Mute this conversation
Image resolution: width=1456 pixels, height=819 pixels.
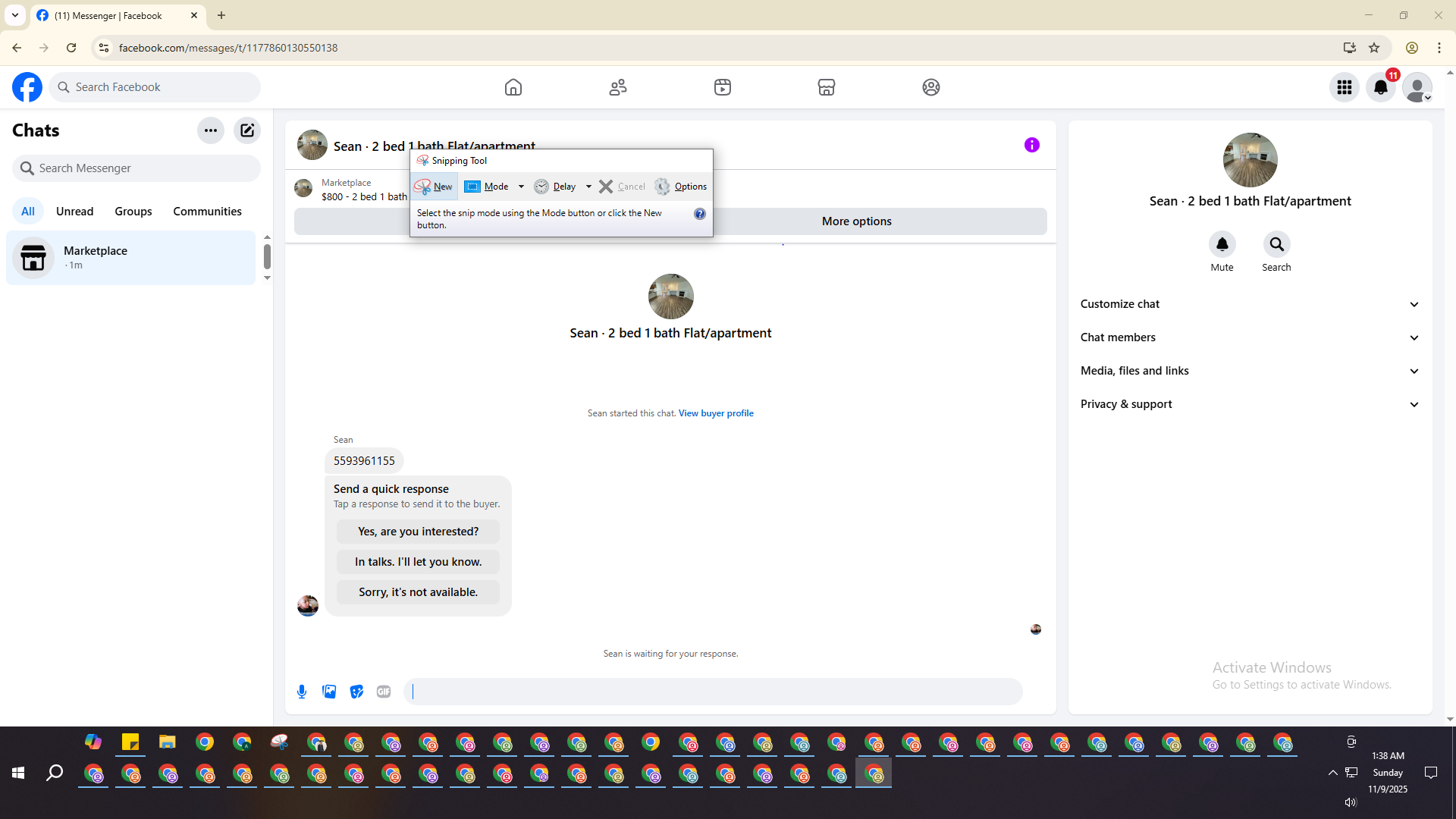click(x=1222, y=245)
